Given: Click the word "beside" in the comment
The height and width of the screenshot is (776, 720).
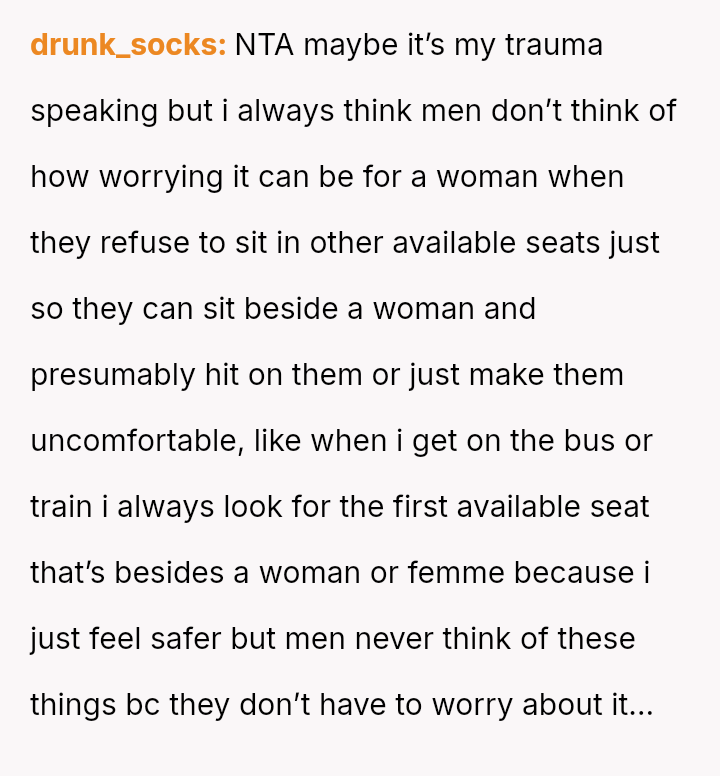Looking at the screenshot, I should tap(290, 309).
